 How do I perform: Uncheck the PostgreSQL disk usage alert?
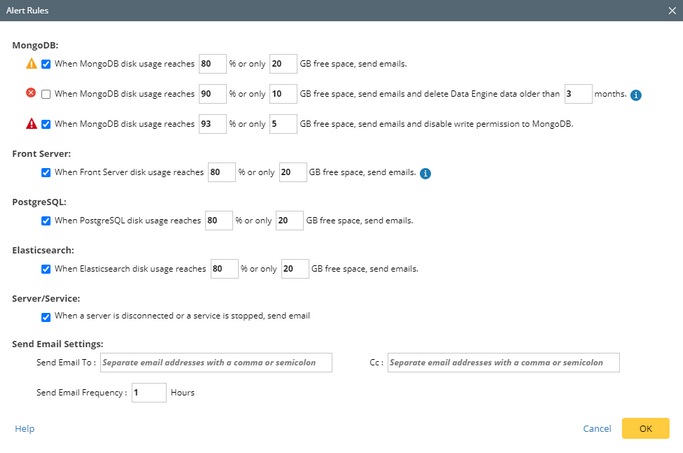point(46,220)
